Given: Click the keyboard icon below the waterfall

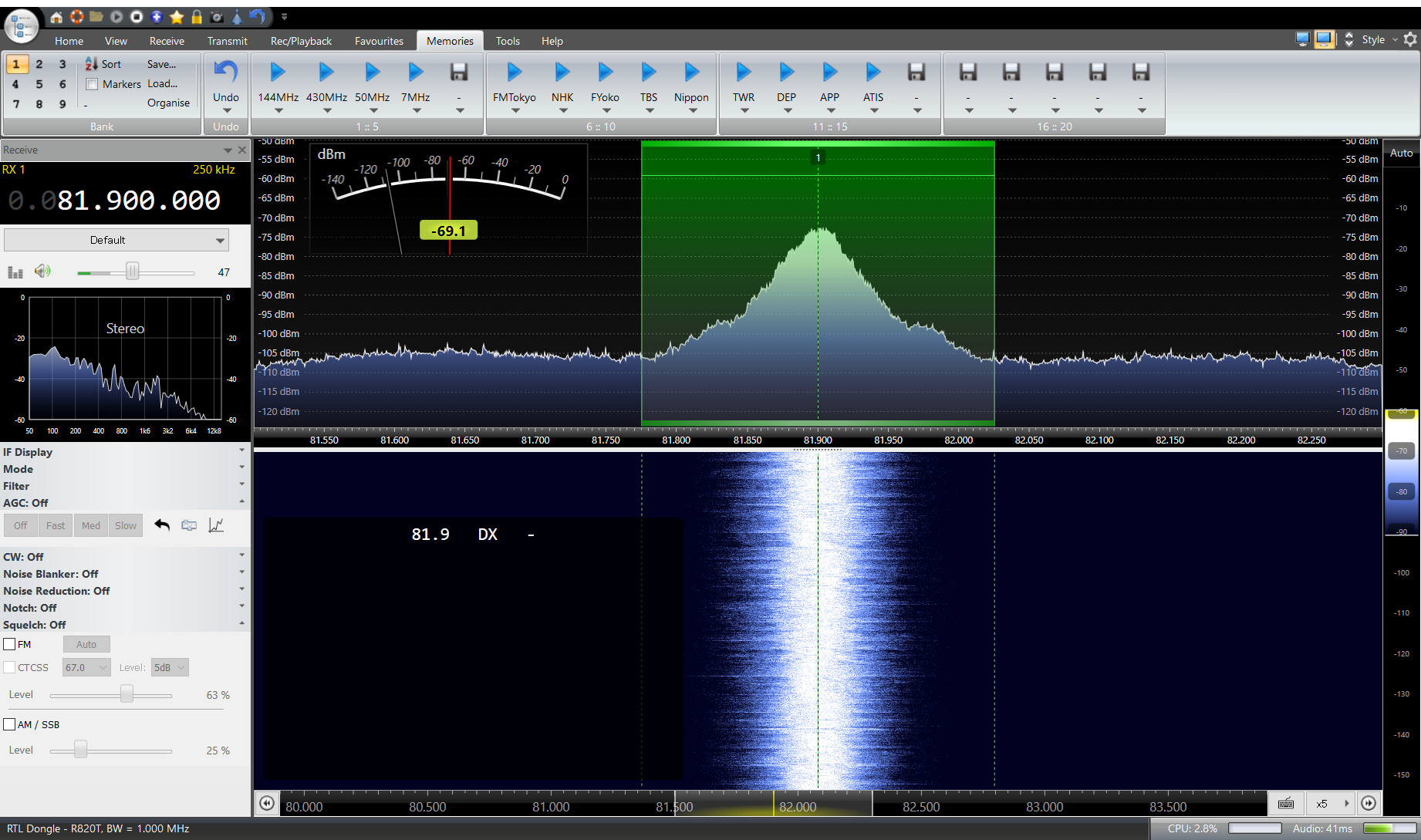Looking at the screenshot, I should [x=1285, y=803].
